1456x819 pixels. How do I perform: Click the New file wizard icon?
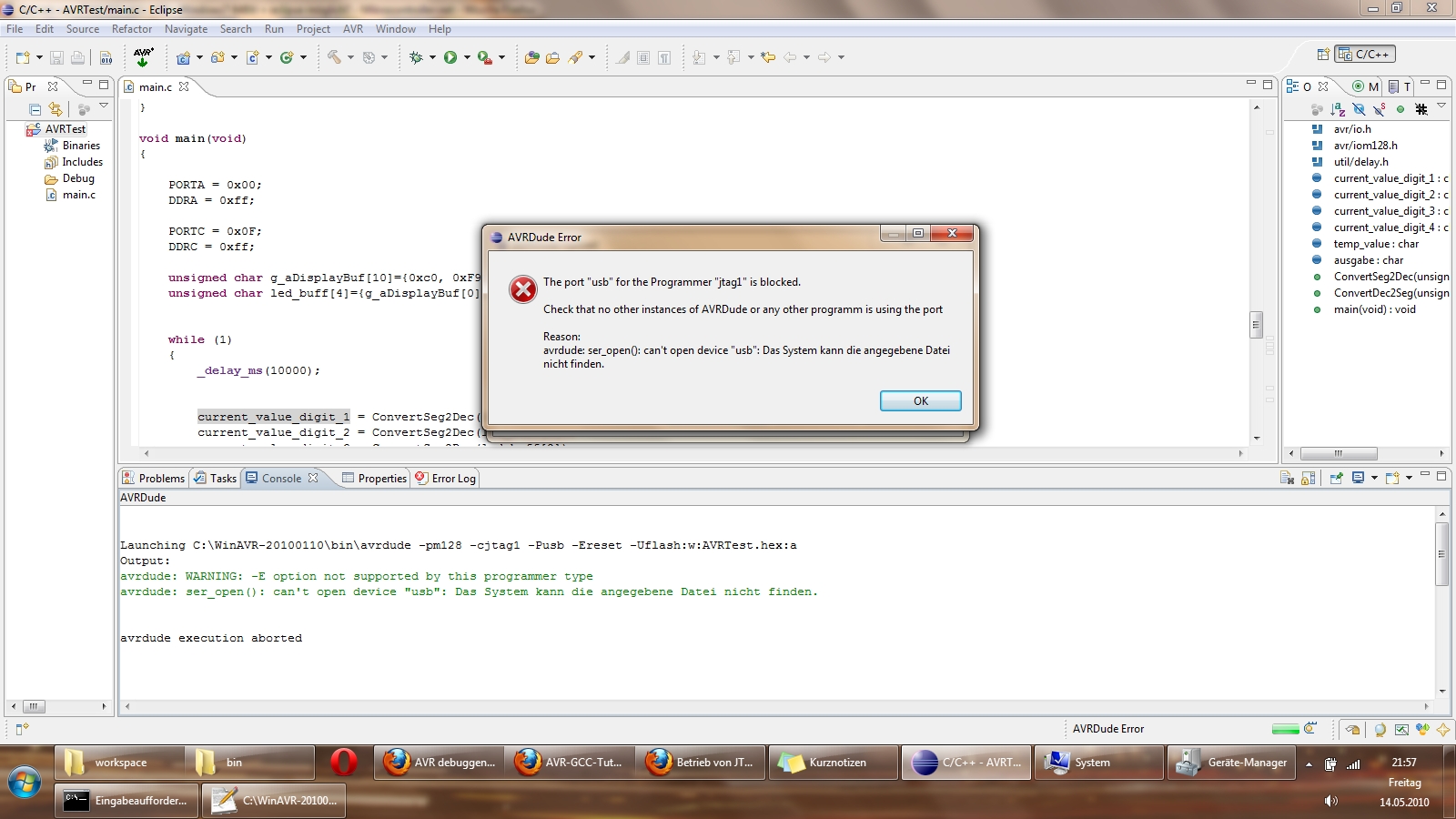coord(23,57)
